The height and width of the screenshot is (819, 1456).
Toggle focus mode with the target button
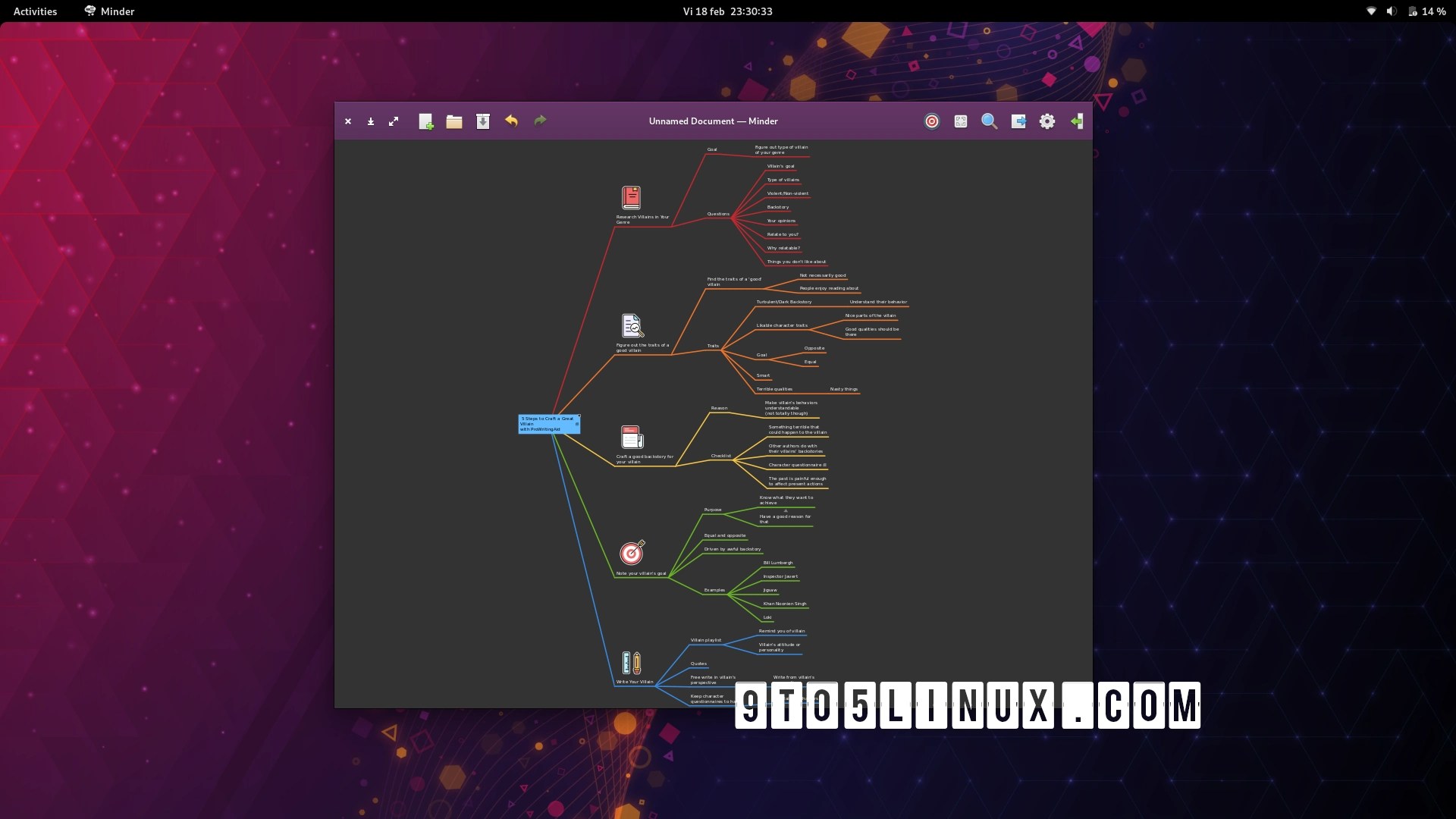[932, 121]
